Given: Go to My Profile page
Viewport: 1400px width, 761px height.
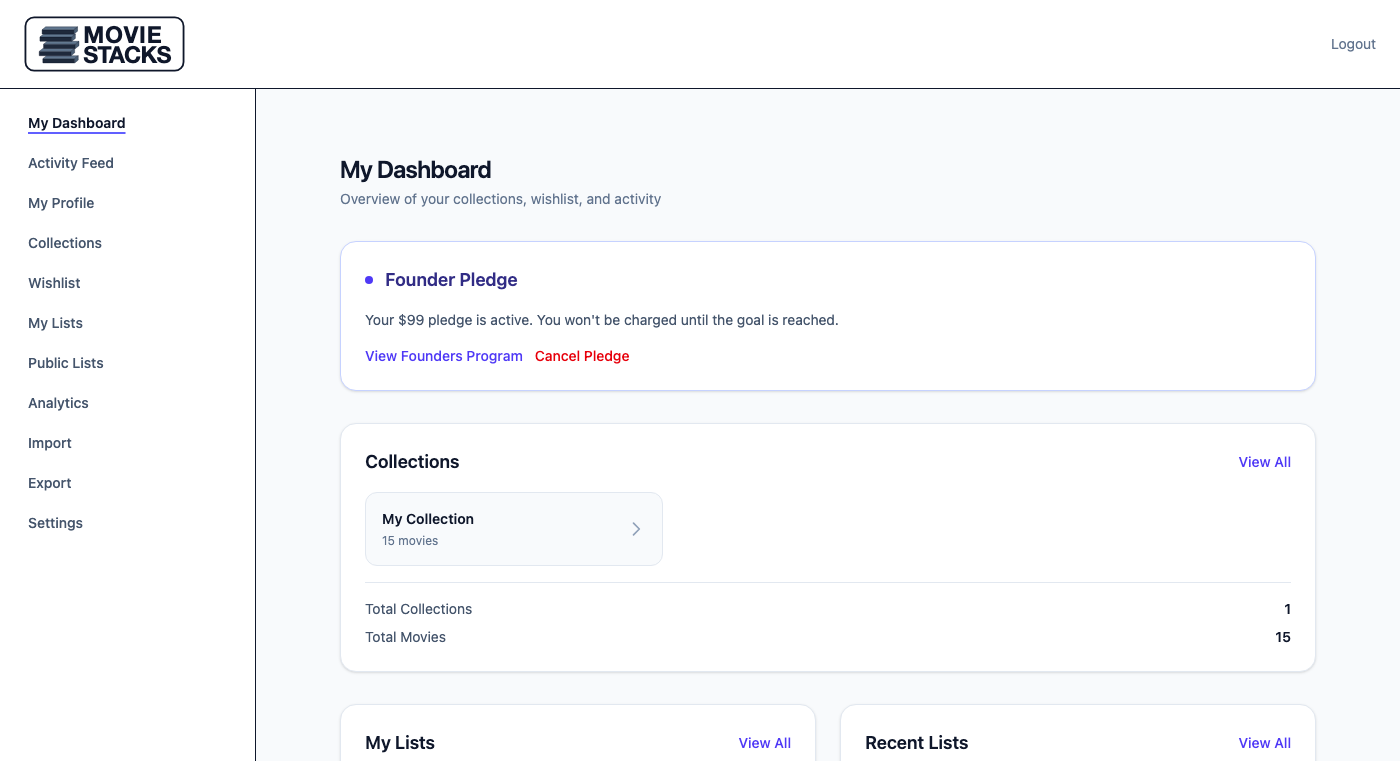Looking at the screenshot, I should 61,203.
